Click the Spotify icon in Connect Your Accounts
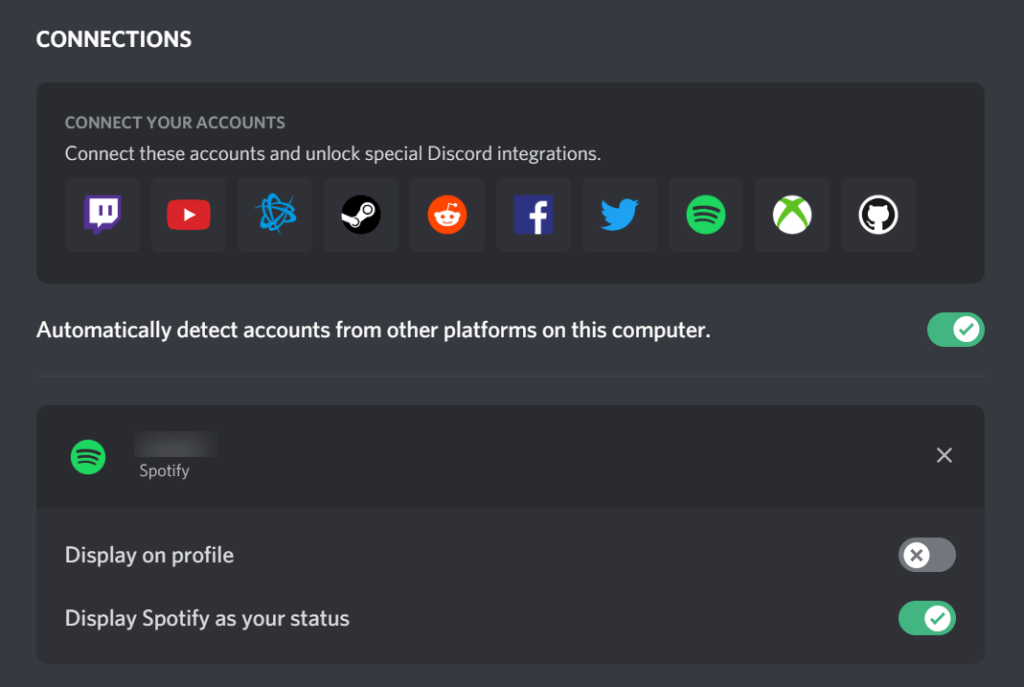 tap(706, 214)
